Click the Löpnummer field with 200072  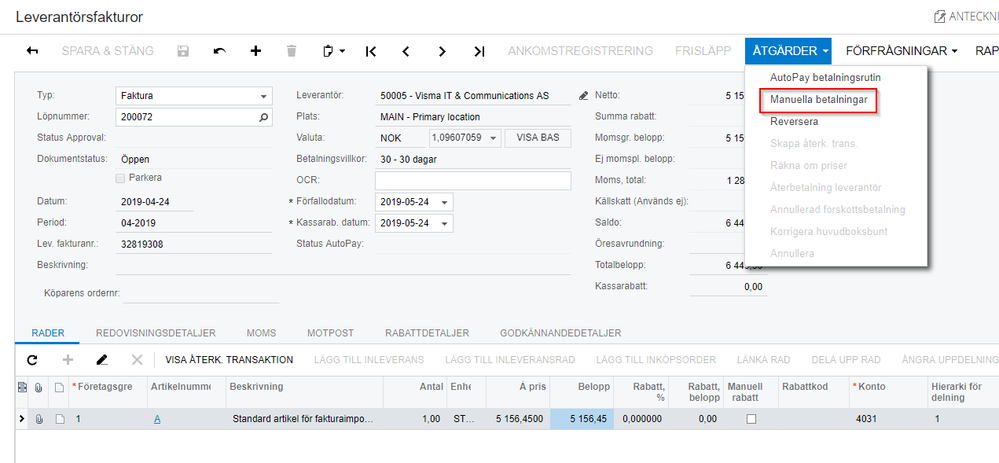[194, 117]
